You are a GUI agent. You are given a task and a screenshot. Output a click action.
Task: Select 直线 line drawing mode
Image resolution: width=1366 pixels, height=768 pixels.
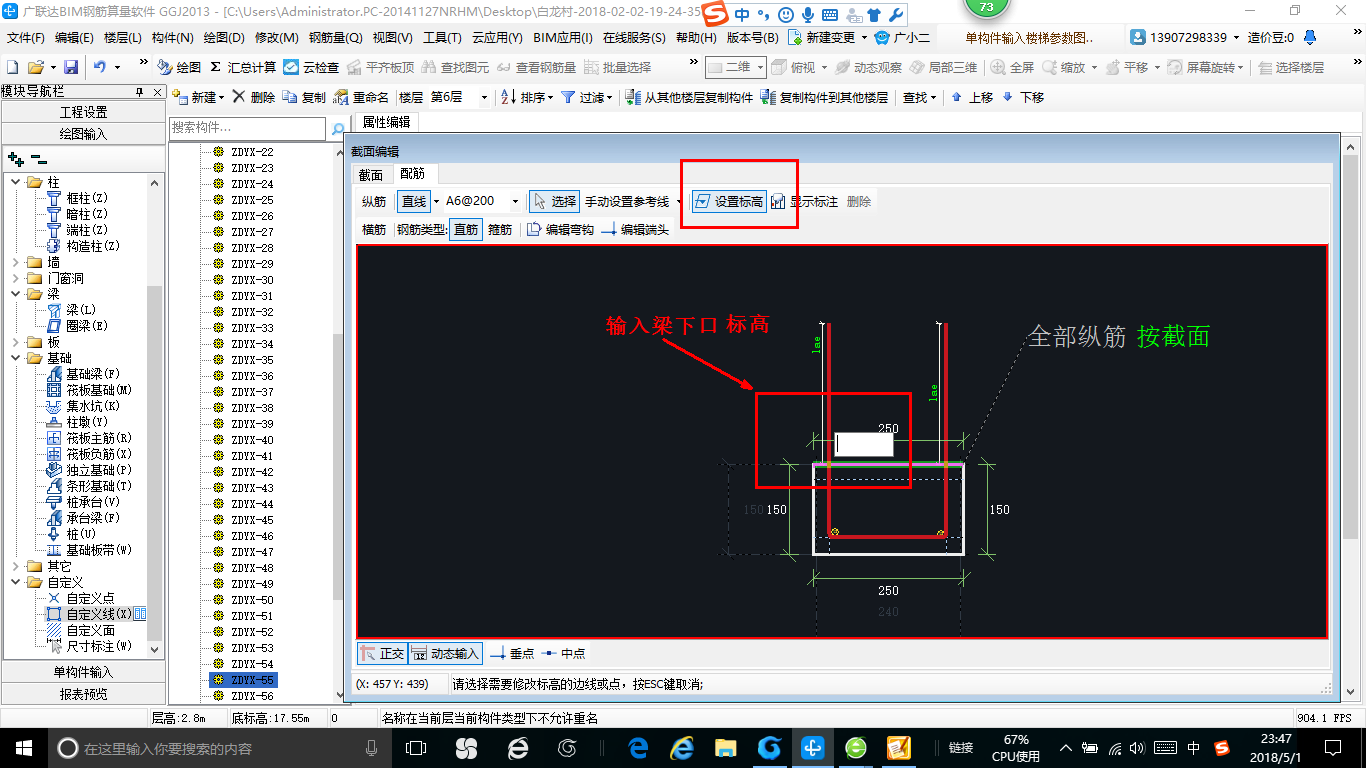pos(413,201)
